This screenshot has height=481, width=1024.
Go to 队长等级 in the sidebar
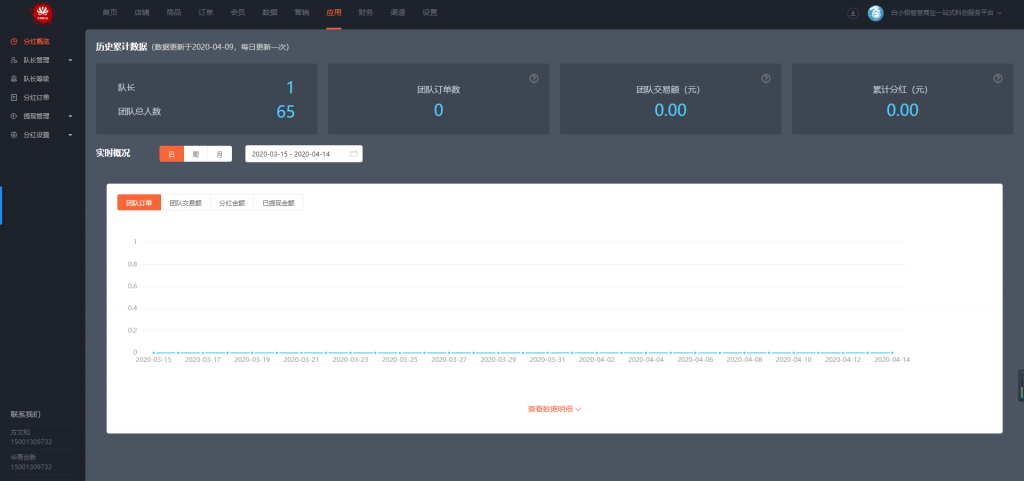37,79
